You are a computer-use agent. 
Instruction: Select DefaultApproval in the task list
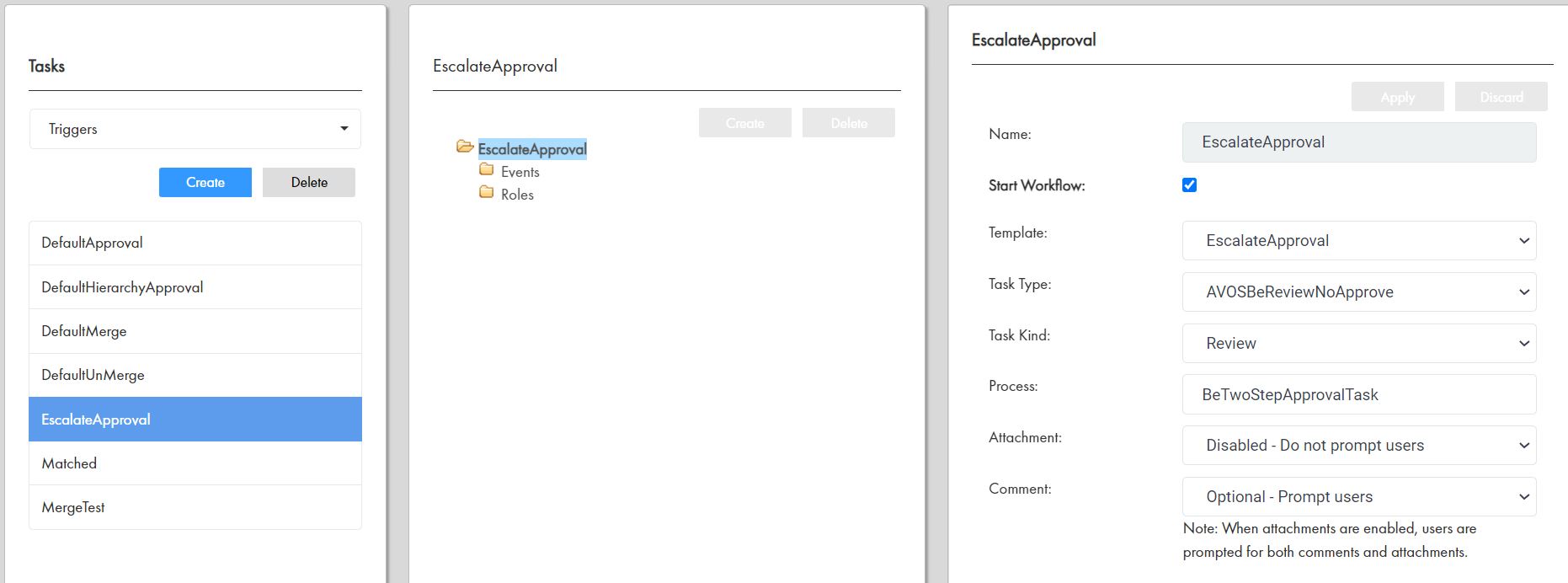pyautogui.click(x=195, y=243)
